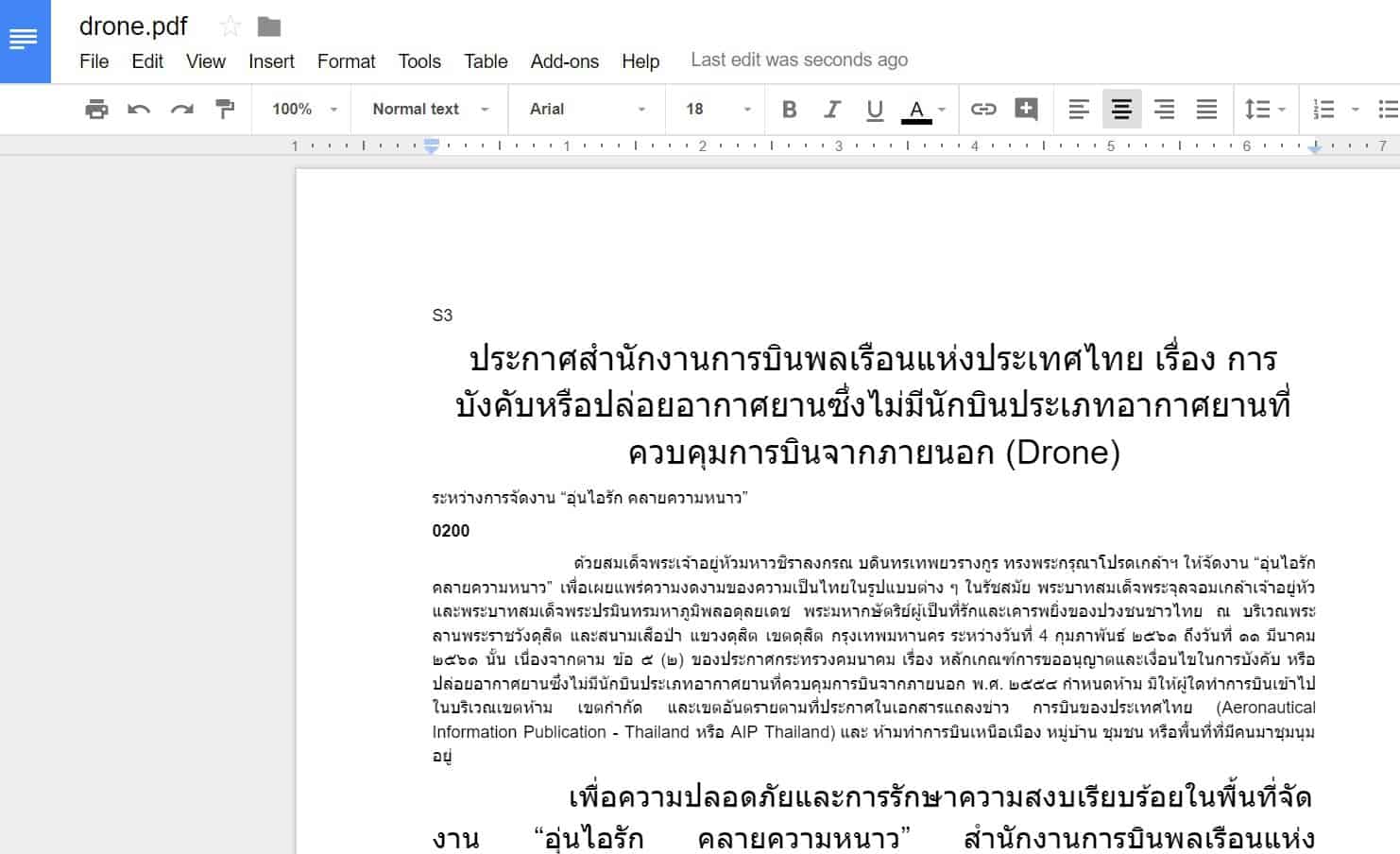Click the Insert link icon

click(x=983, y=110)
